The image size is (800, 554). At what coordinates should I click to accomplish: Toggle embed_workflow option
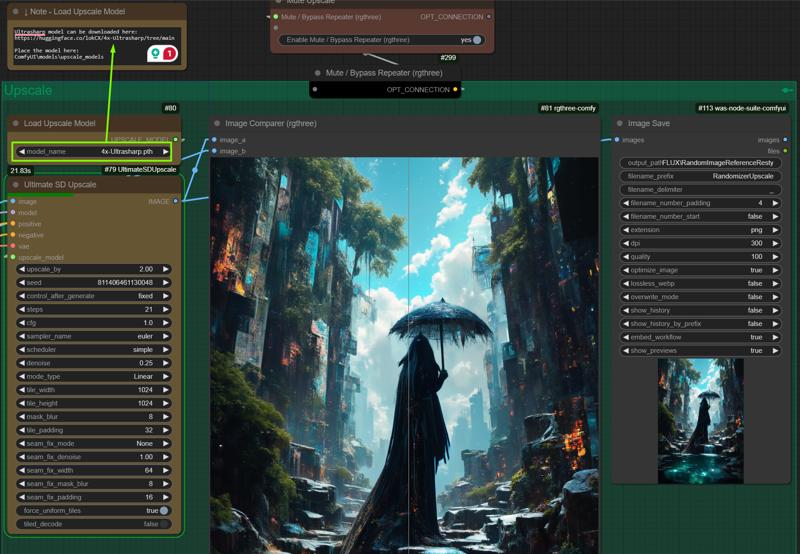700,337
